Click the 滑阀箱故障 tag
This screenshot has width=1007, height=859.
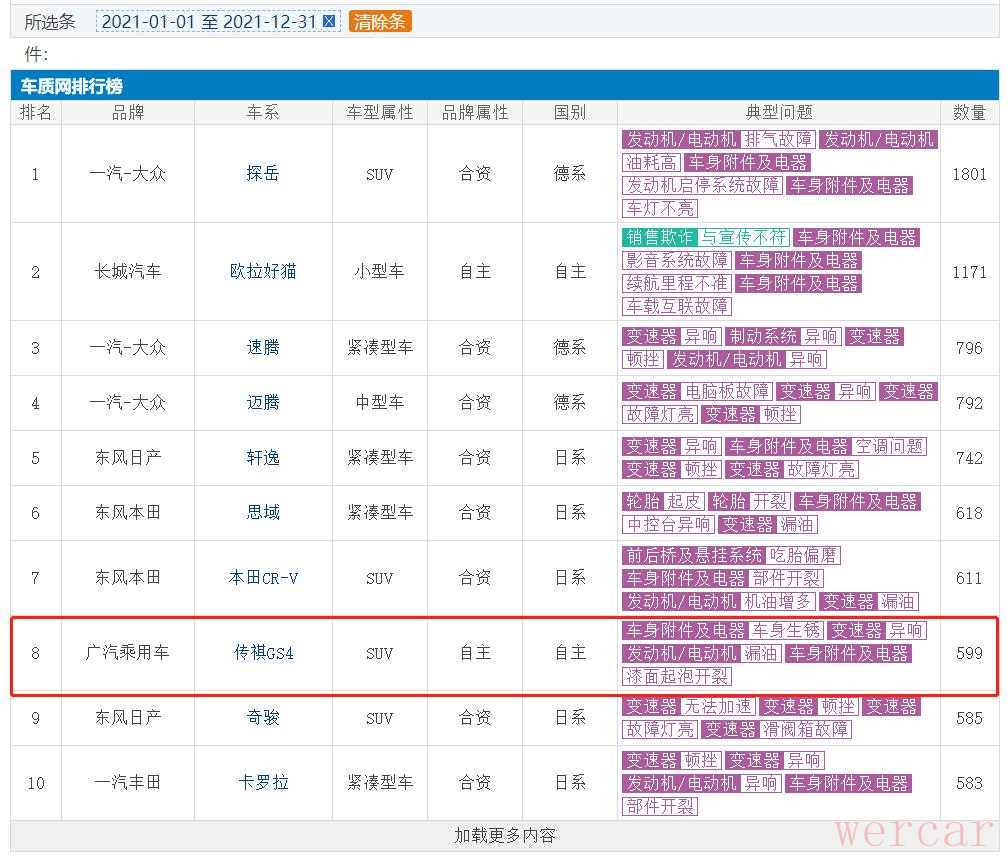805,729
